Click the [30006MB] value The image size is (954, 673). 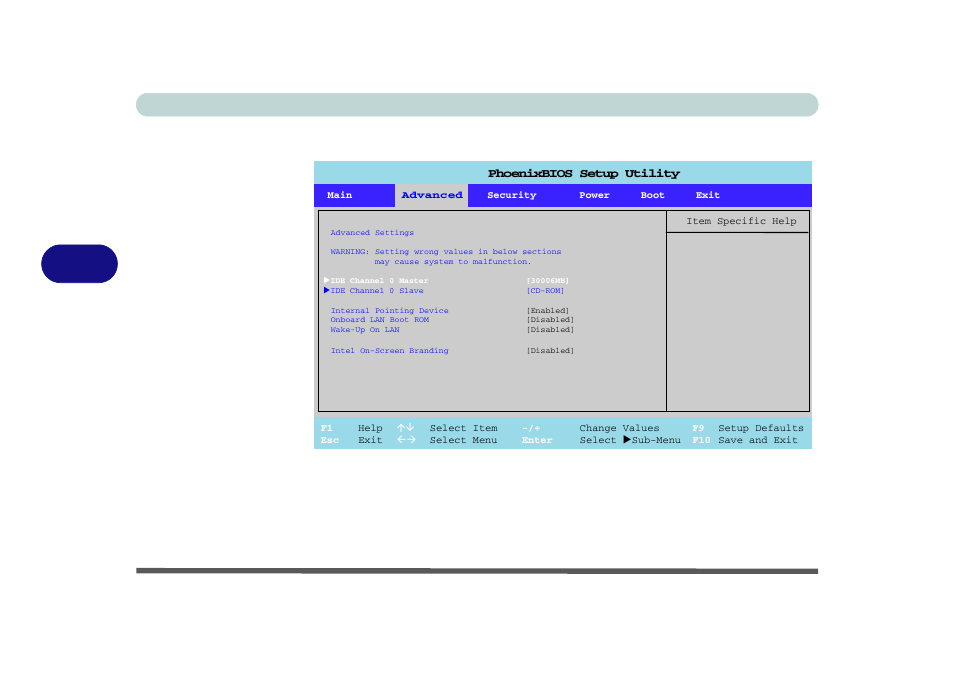(x=548, y=281)
